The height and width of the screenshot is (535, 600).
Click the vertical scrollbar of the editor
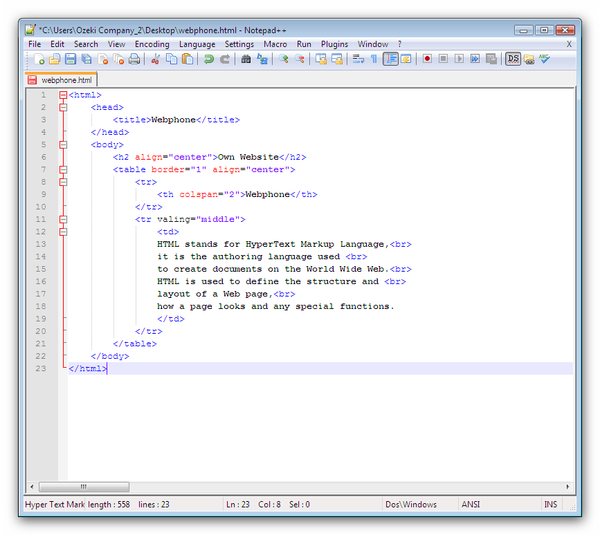point(569,290)
